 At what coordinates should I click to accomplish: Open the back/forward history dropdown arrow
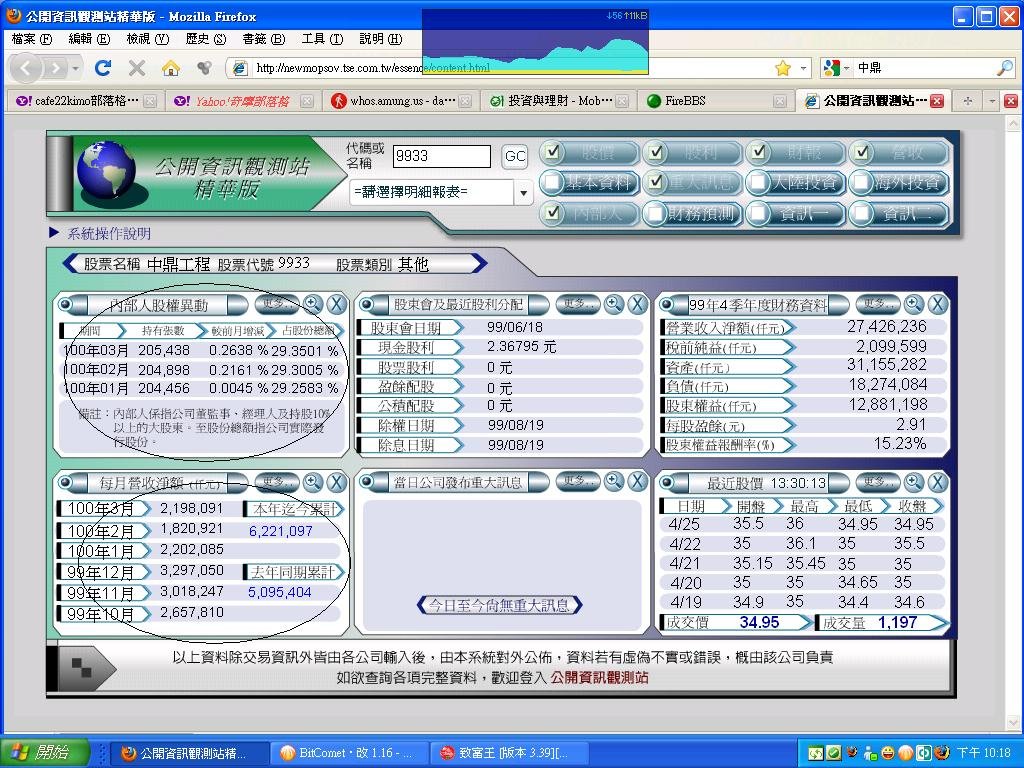pyautogui.click(x=76, y=68)
